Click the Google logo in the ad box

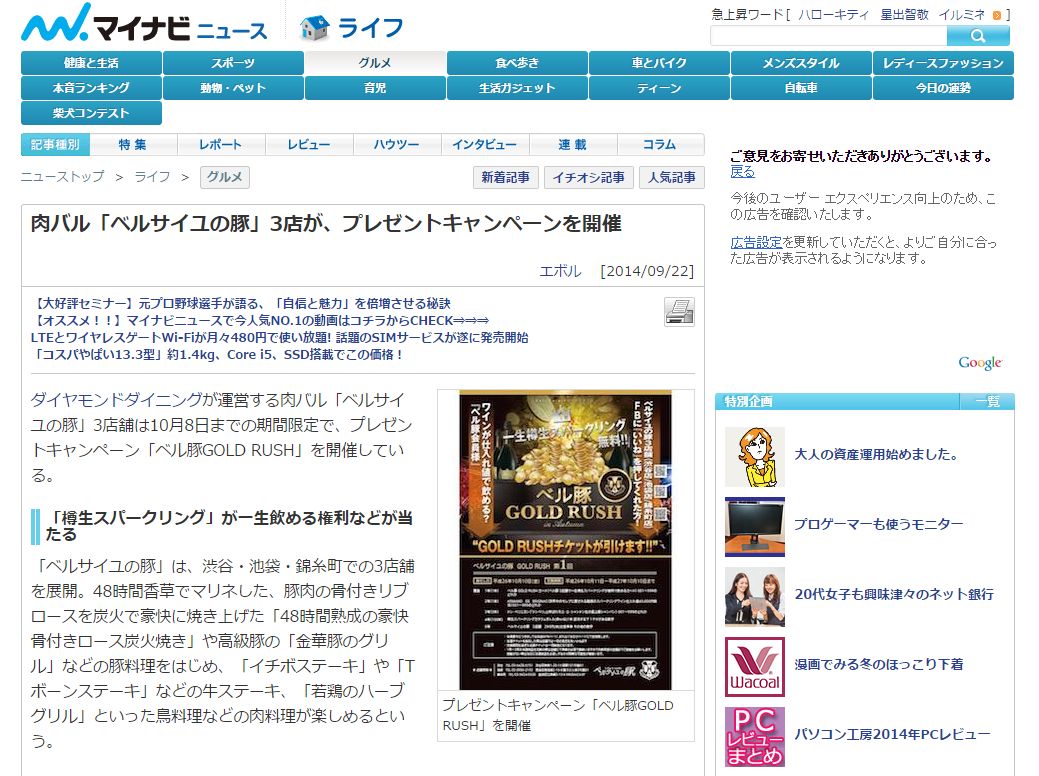(x=980, y=362)
